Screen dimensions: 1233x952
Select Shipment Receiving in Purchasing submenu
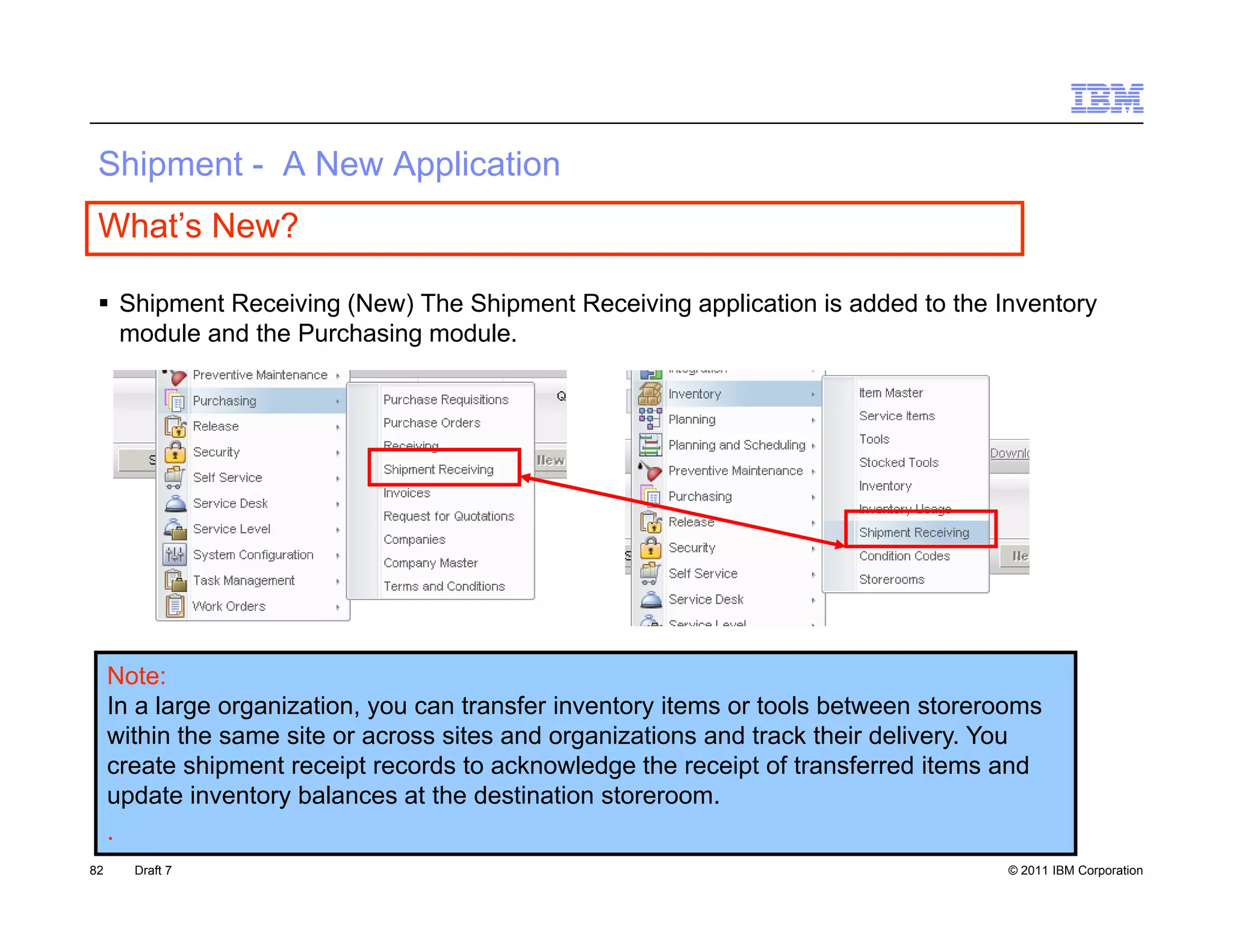tap(438, 469)
